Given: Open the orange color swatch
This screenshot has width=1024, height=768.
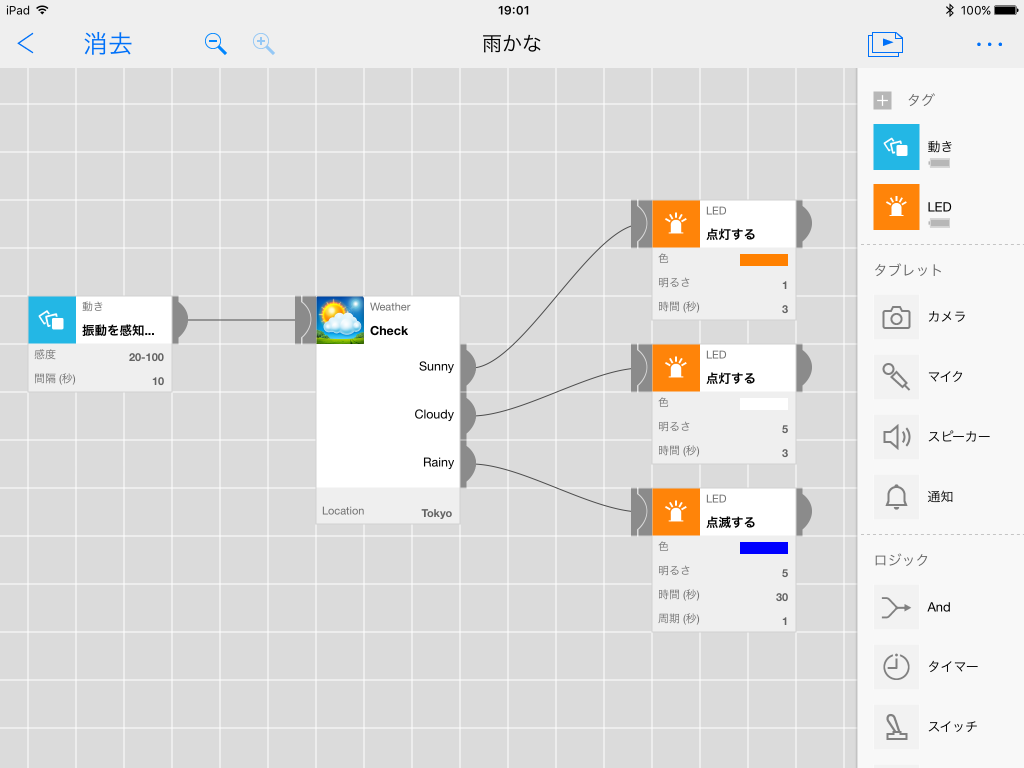Looking at the screenshot, I should (x=763, y=260).
